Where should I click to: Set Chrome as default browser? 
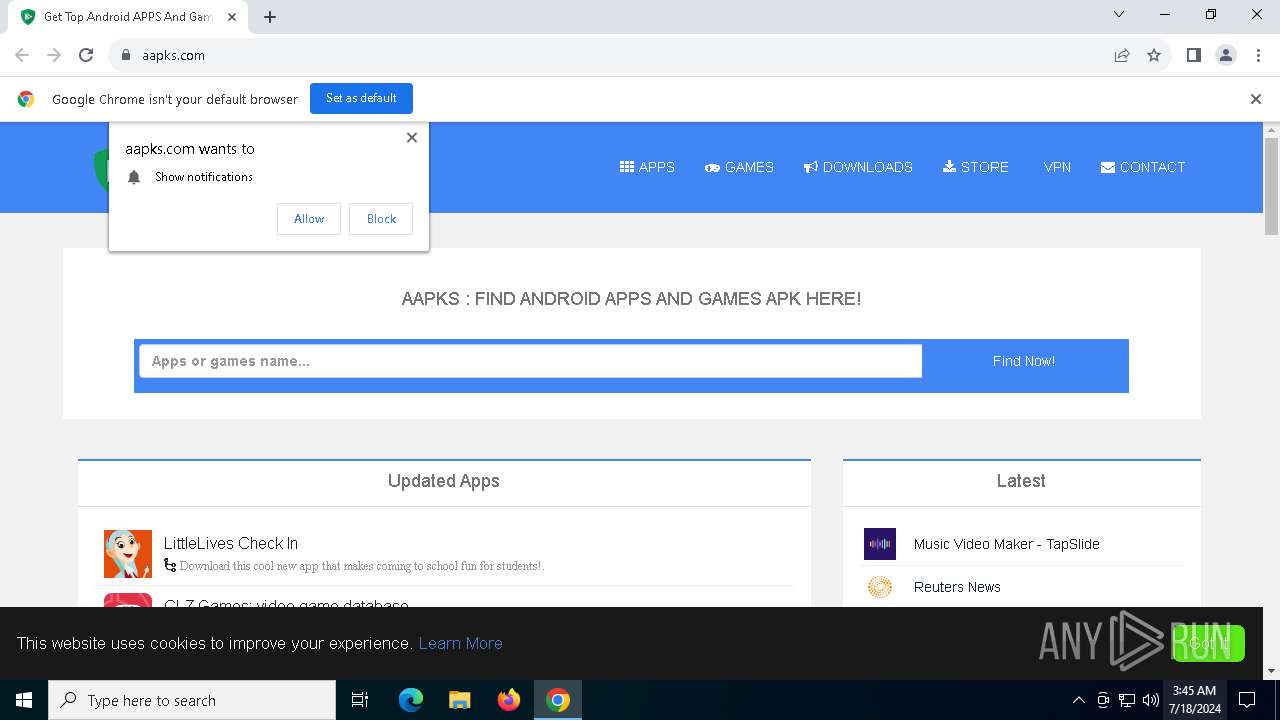(x=361, y=98)
